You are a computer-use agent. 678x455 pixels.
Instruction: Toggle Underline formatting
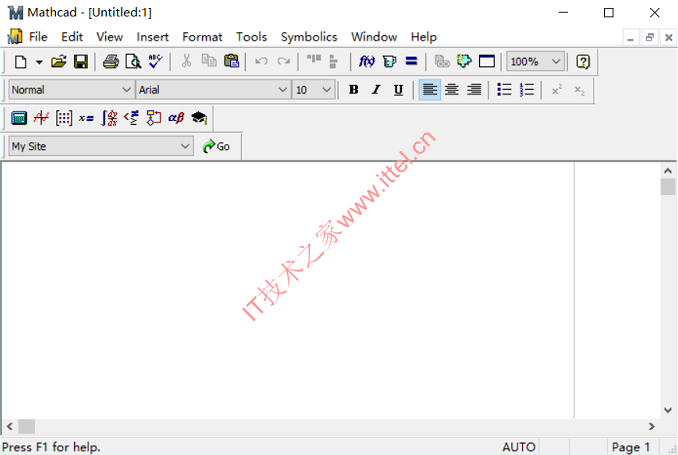tap(398, 90)
